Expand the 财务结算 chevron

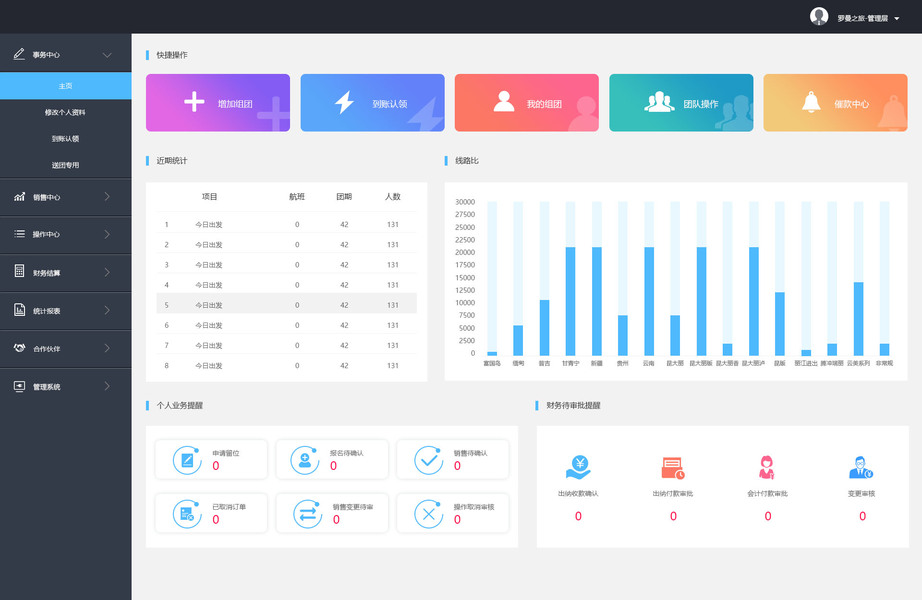(107, 272)
